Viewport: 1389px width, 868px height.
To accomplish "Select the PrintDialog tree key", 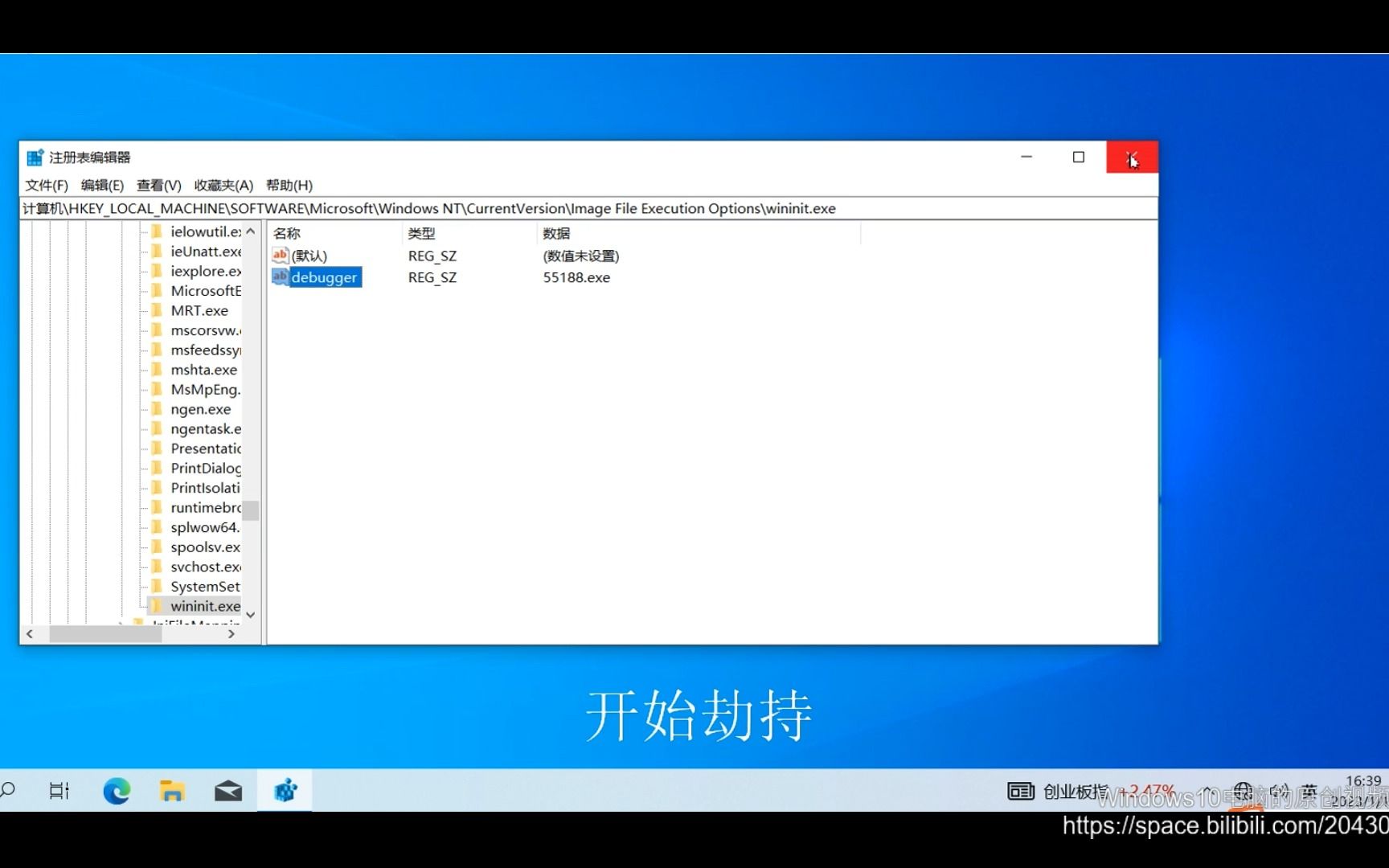I will tap(206, 468).
